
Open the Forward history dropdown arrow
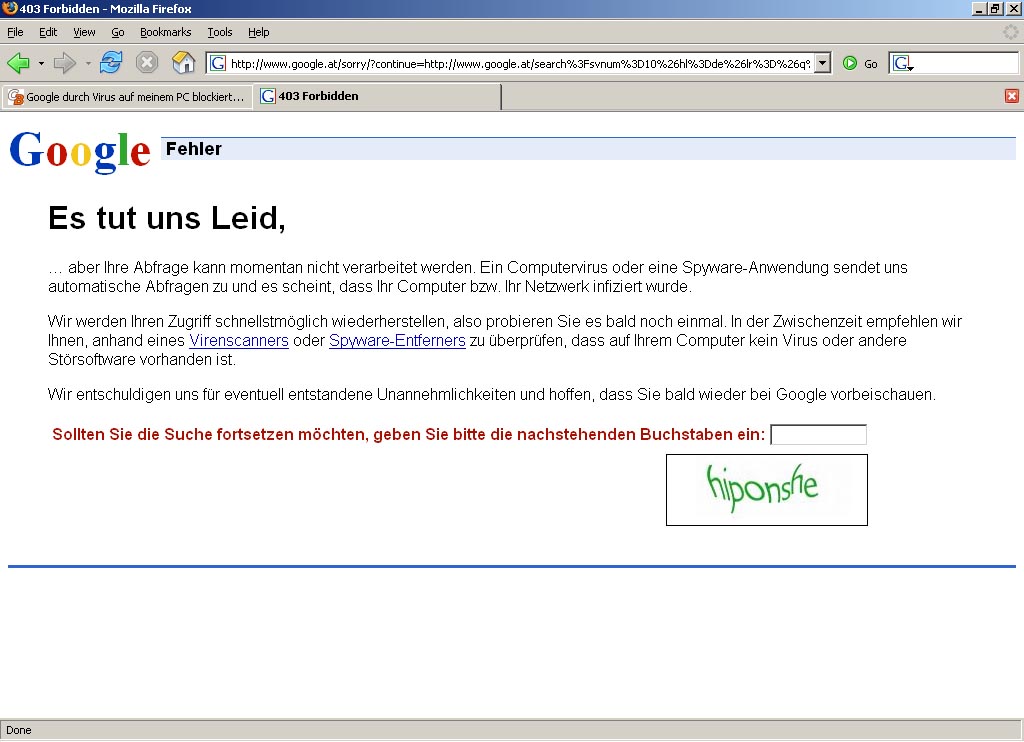[88, 63]
